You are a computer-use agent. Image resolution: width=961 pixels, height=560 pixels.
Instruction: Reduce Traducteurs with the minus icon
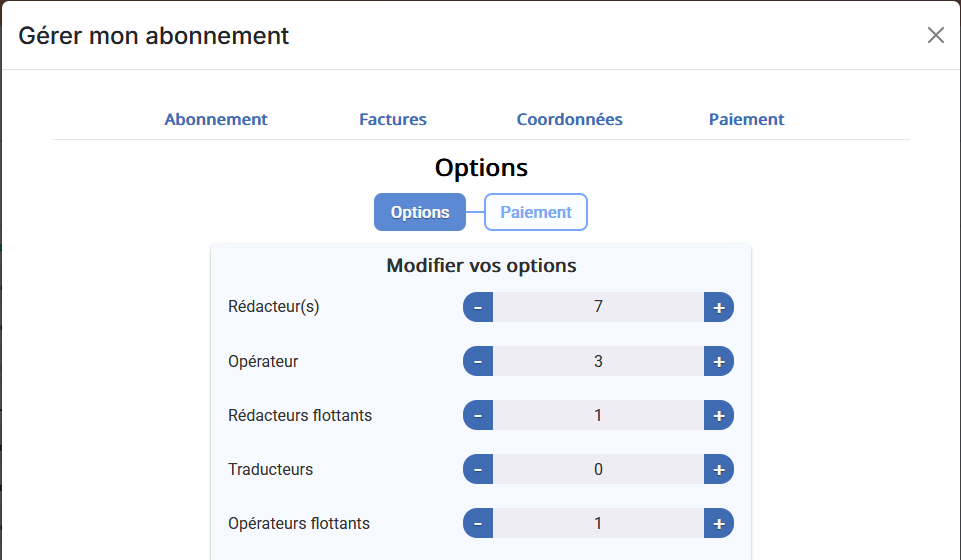[x=478, y=469]
